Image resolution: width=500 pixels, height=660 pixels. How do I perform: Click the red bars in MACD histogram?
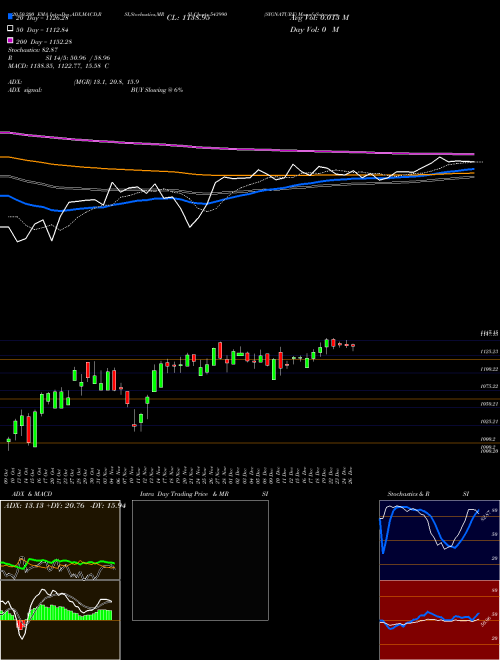20,624
